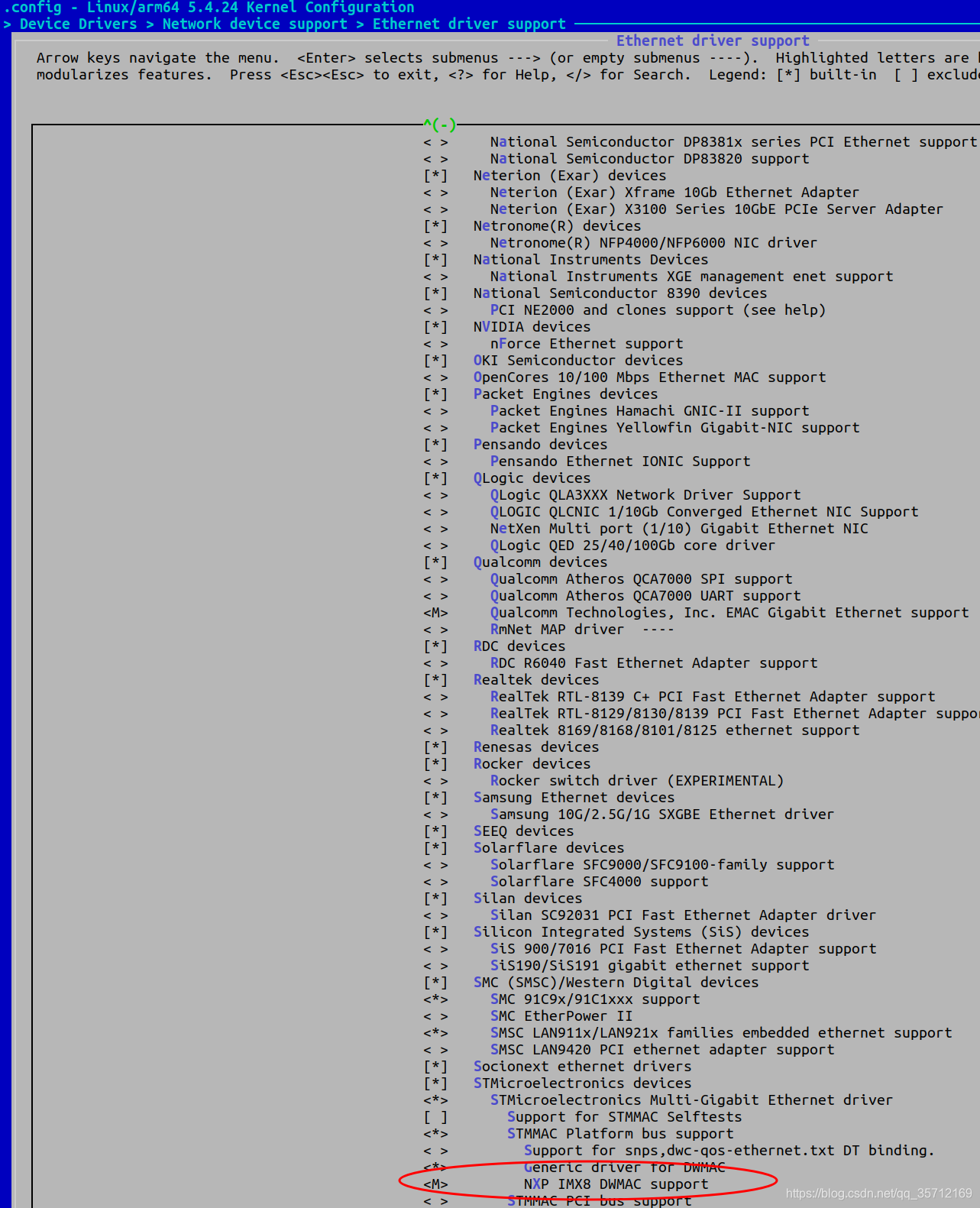Select Qualcomm Atheros QCA7000 SPI support
980x1208 pixels.
point(641,579)
